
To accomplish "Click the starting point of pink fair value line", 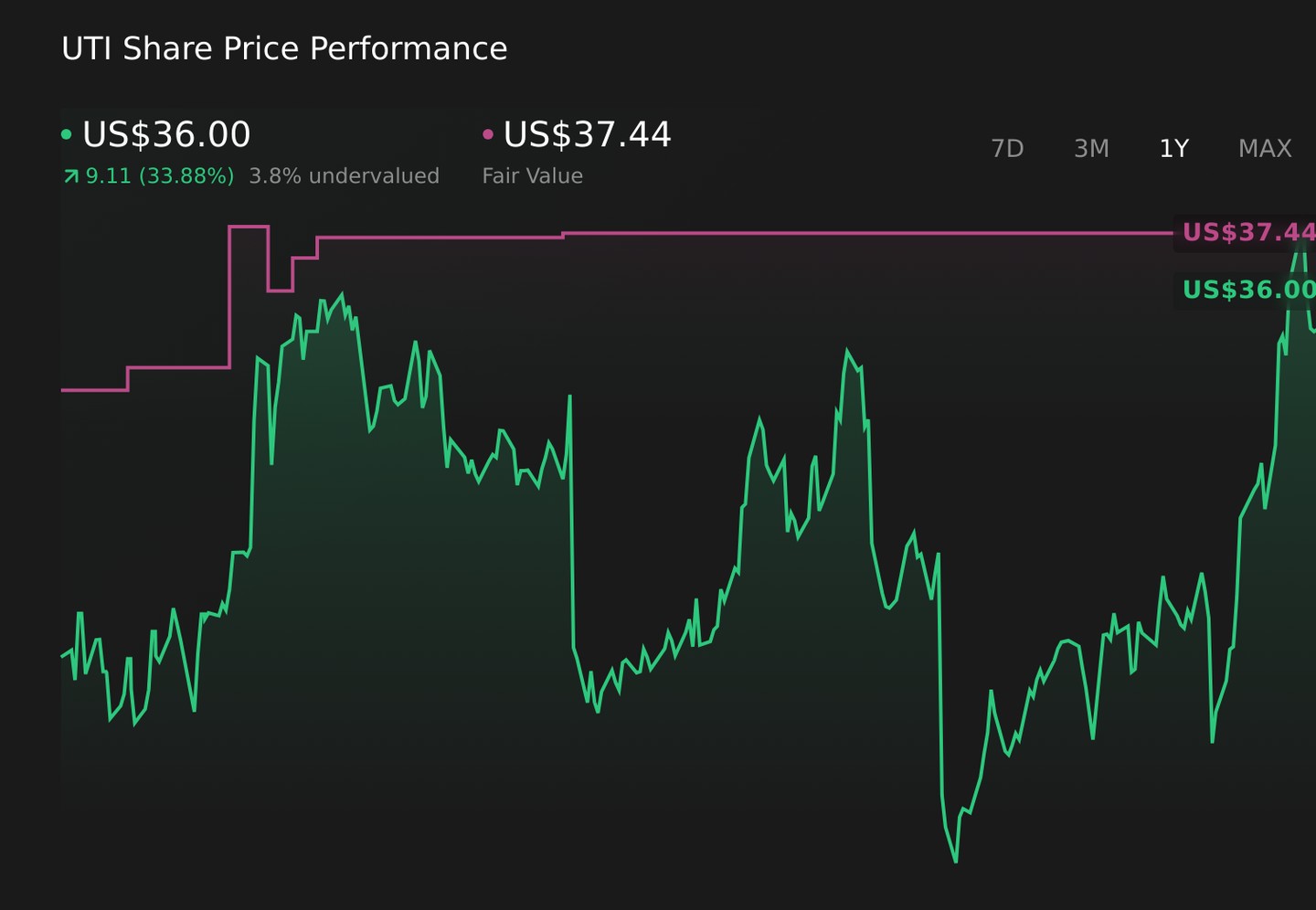I will pos(62,390).
